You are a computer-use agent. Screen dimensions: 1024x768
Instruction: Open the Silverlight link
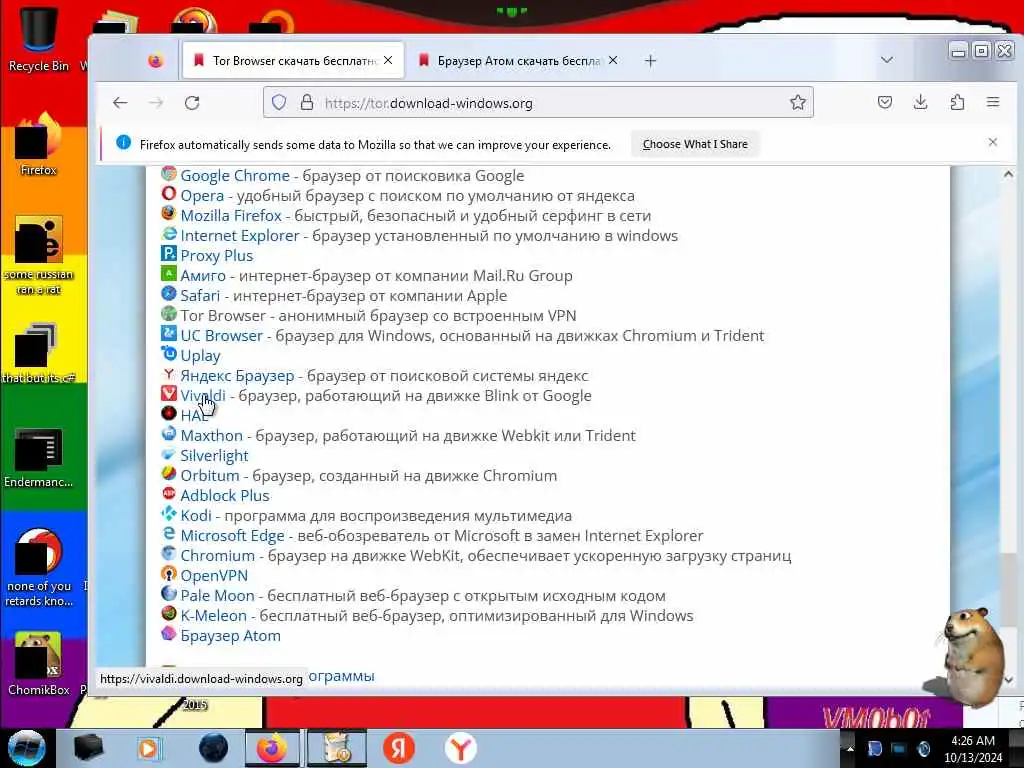(x=214, y=456)
